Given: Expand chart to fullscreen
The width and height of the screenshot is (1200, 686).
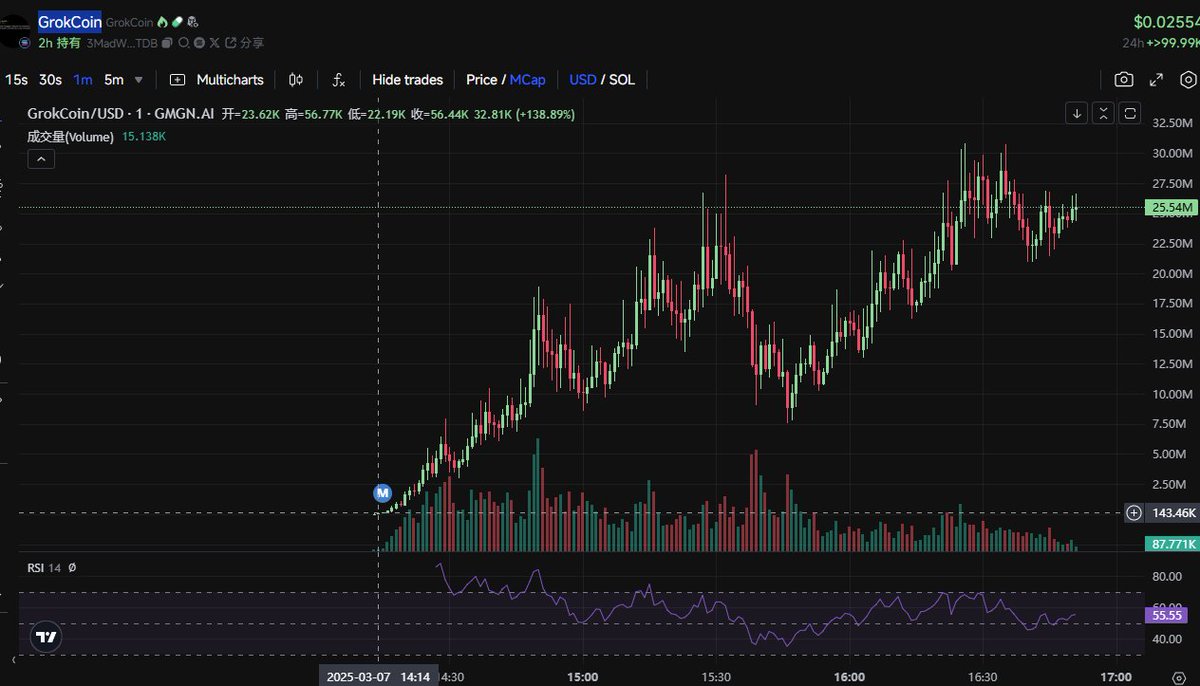Looking at the screenshot, I should pyautogui.click(x=1156, y=80).
